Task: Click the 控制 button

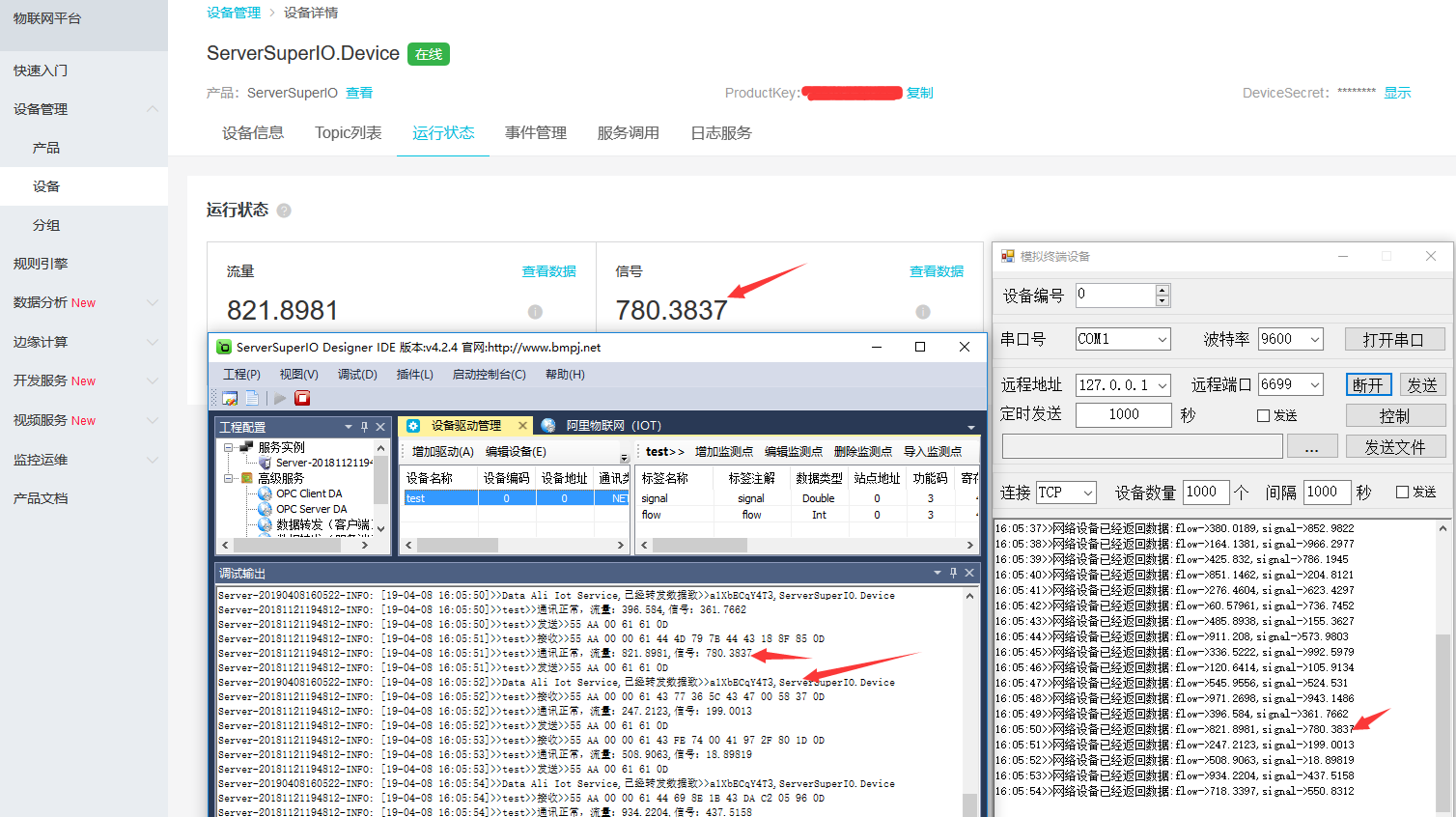Action: coord(1394,415)
